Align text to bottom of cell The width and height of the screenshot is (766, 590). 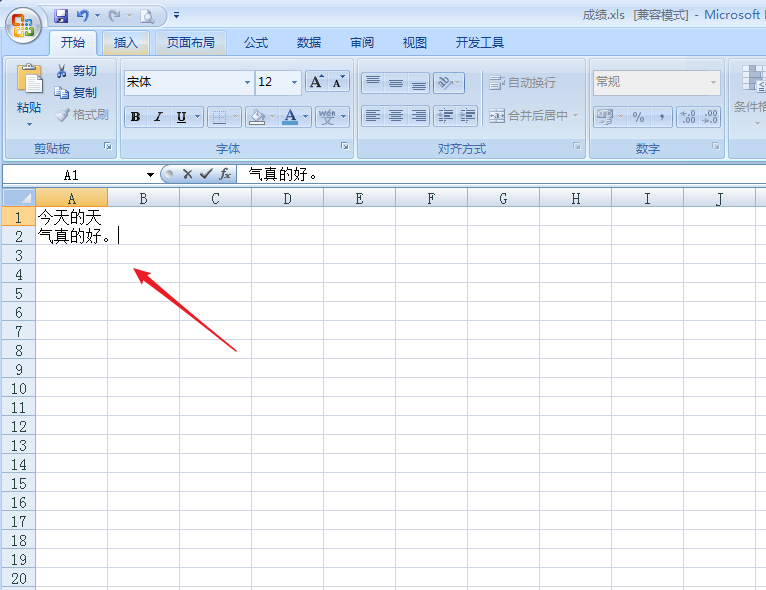[418, 82]
